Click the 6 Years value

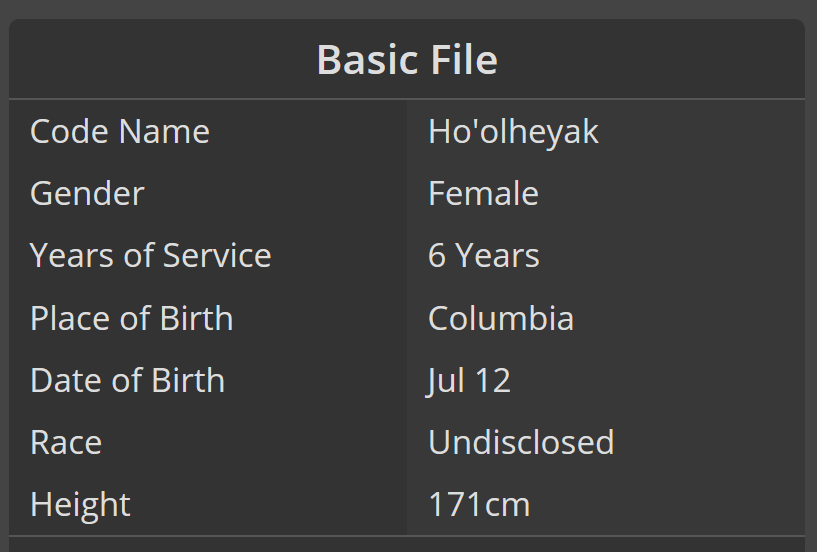coord(484,255)
